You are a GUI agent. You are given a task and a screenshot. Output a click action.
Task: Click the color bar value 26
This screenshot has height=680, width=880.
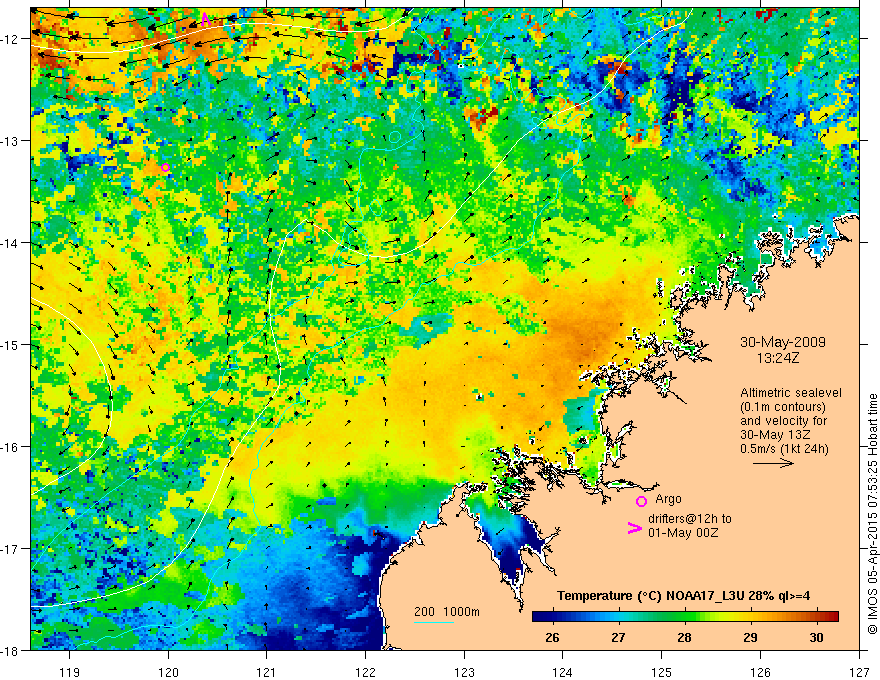point(552,637)
